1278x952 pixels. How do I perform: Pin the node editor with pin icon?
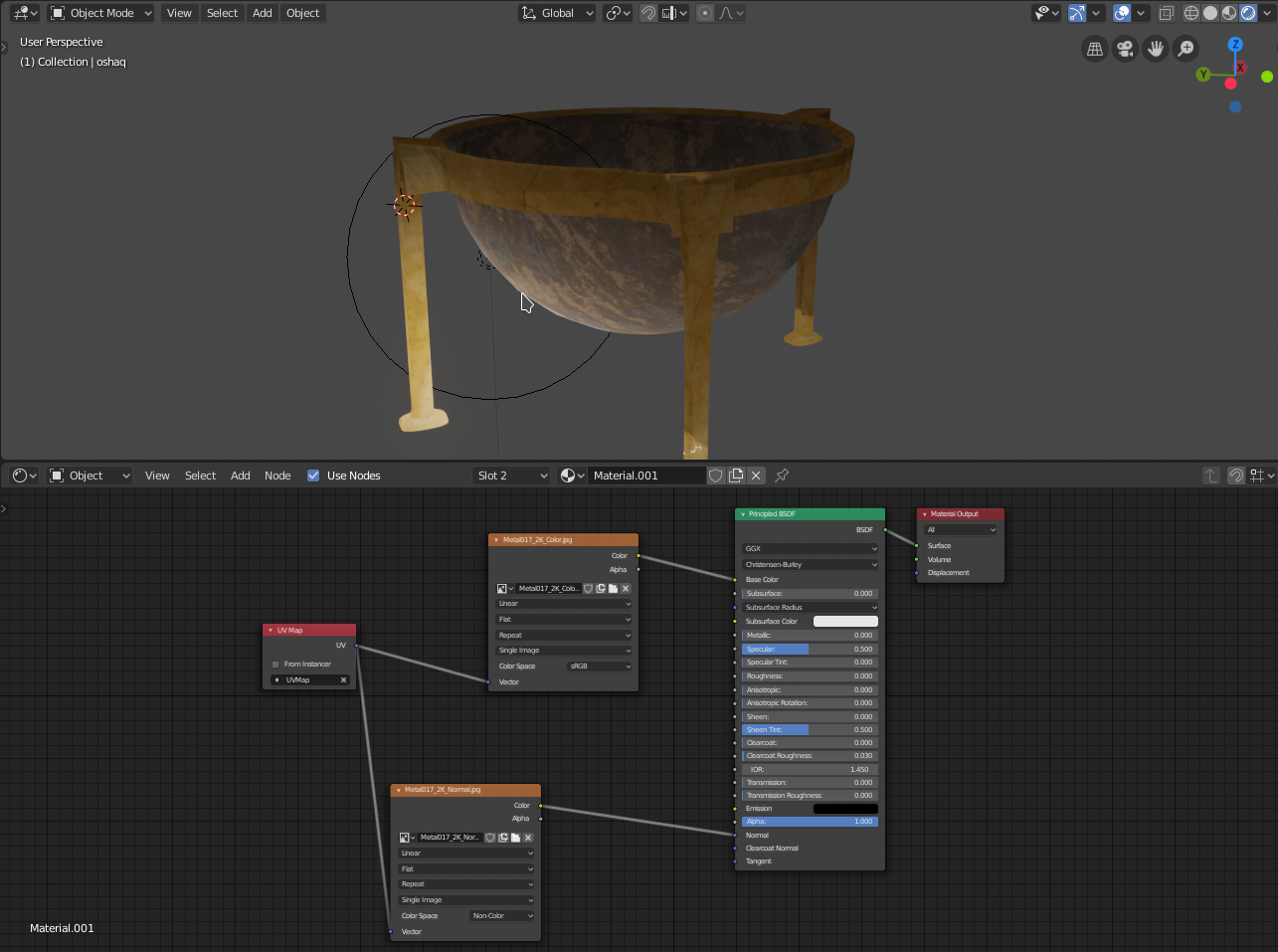[782, 476]
